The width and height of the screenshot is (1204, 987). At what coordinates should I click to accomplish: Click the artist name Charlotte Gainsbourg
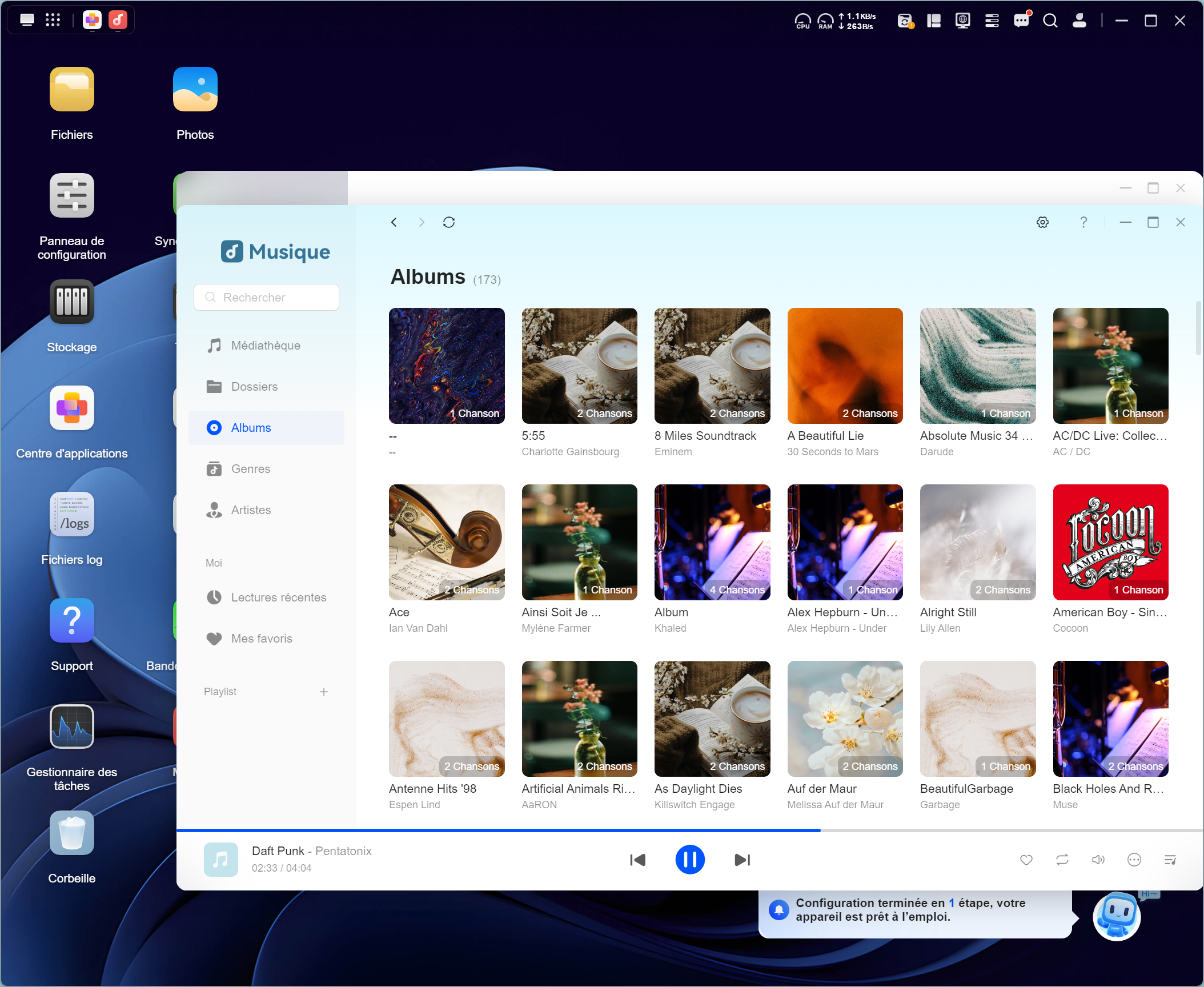pyautogui.click(x=570, y=452)
